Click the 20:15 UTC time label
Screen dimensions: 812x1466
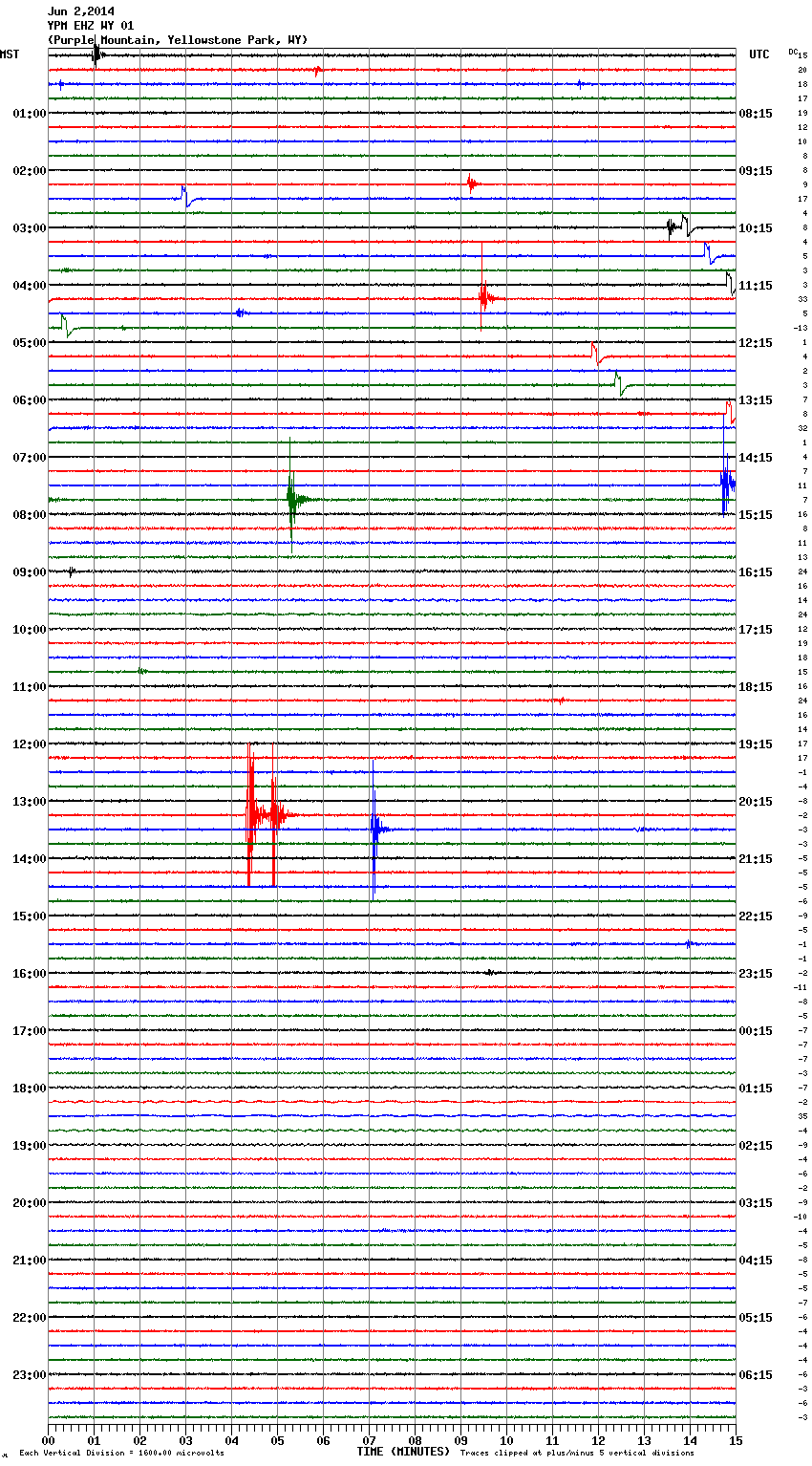click(756, 802)
